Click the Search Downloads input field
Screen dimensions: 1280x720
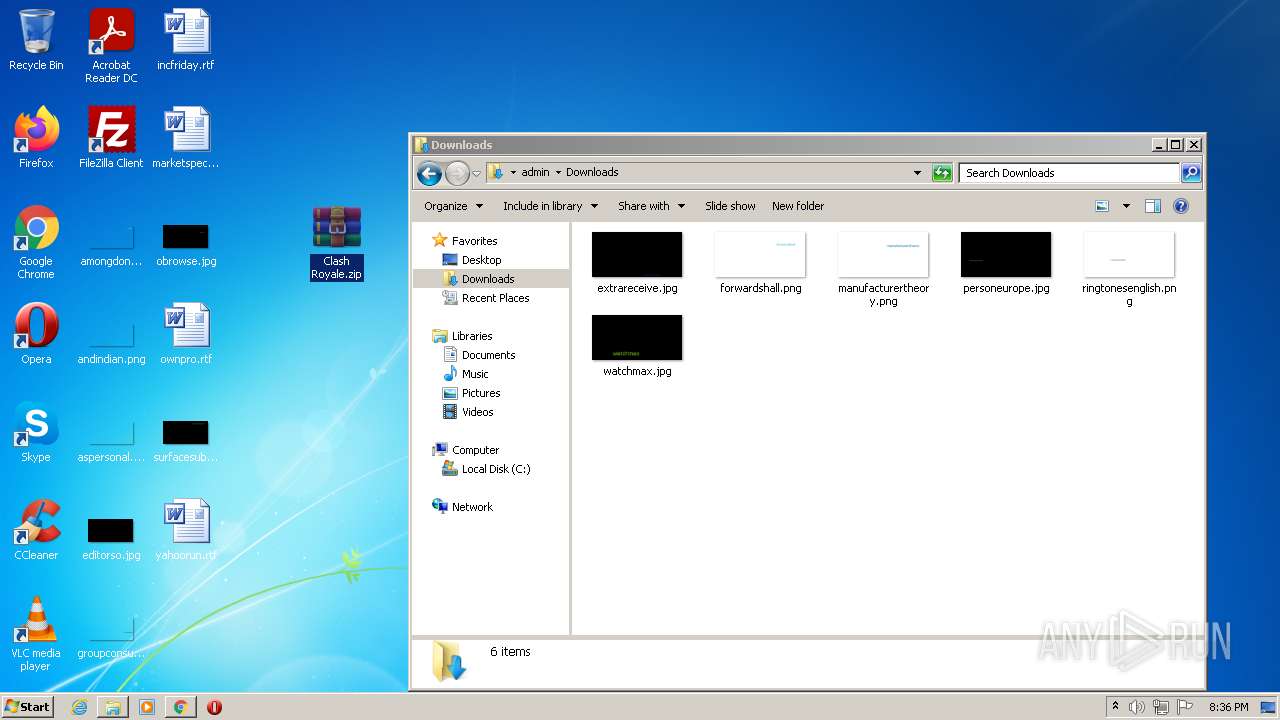(x=1069, y=173)
